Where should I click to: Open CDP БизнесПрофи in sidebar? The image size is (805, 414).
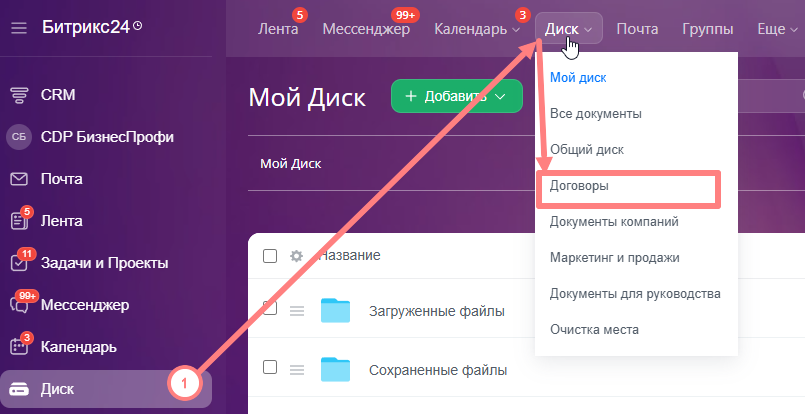pos(107,137)
